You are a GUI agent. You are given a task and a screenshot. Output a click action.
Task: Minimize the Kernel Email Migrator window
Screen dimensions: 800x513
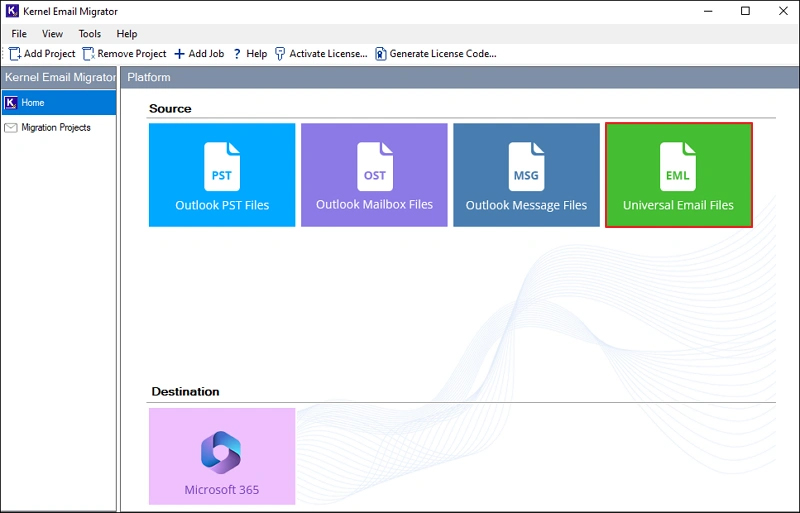(708, 11)
